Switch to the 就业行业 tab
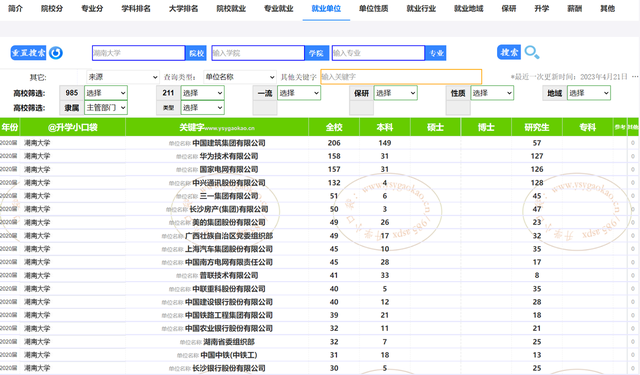 tap(421, 8)
